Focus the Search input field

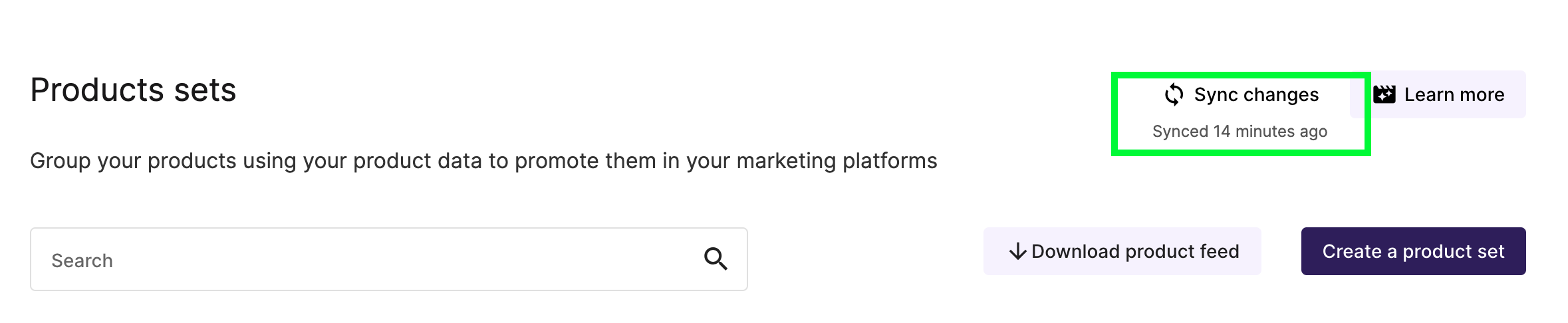(389, 259)
